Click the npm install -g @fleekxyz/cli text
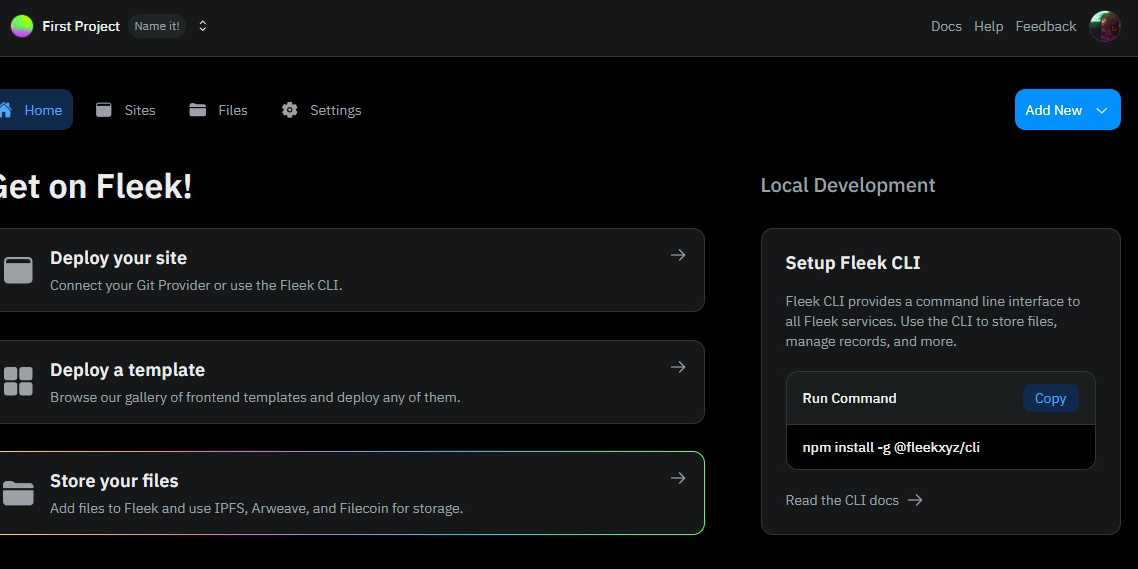This screenshot has height=569, width=1138. point(891,447)
